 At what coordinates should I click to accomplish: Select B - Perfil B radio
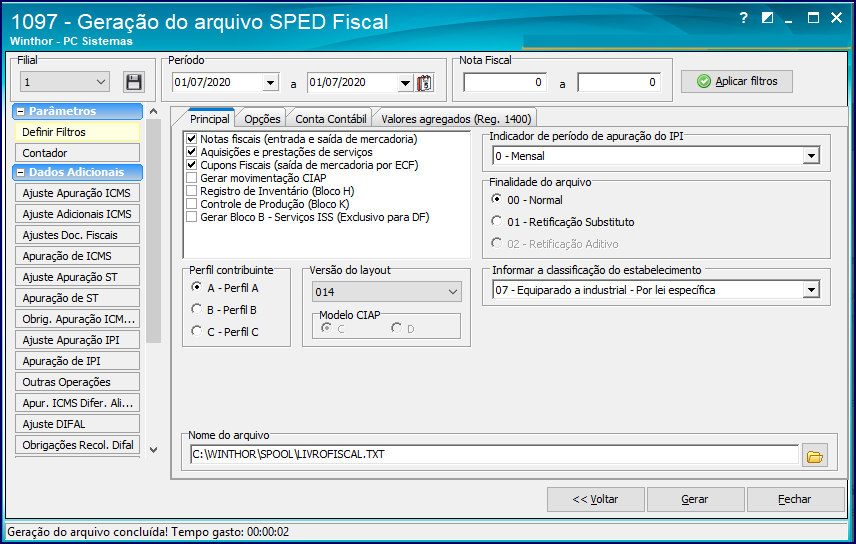197,309
